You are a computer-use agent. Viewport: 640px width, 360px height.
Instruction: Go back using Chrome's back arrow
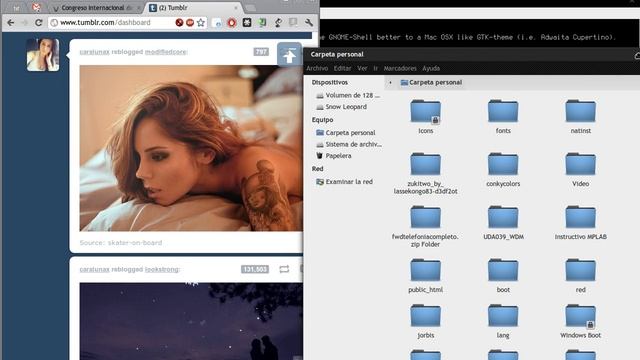pos(11,22)
